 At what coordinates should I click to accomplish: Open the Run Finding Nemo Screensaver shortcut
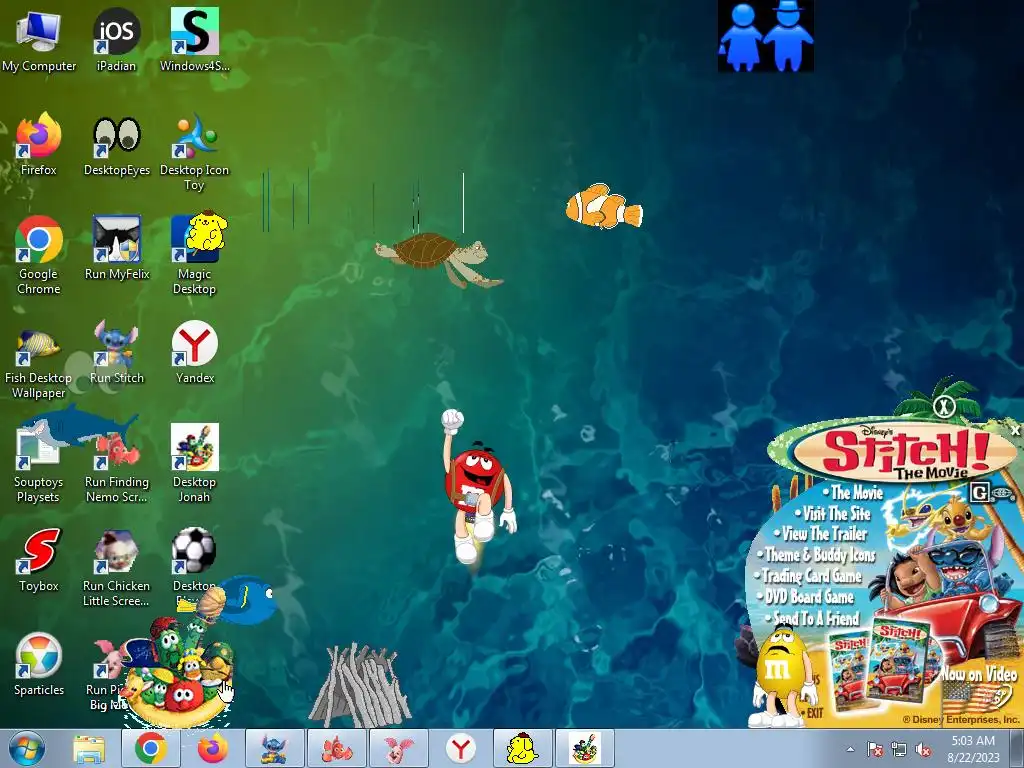pos(117,465)
